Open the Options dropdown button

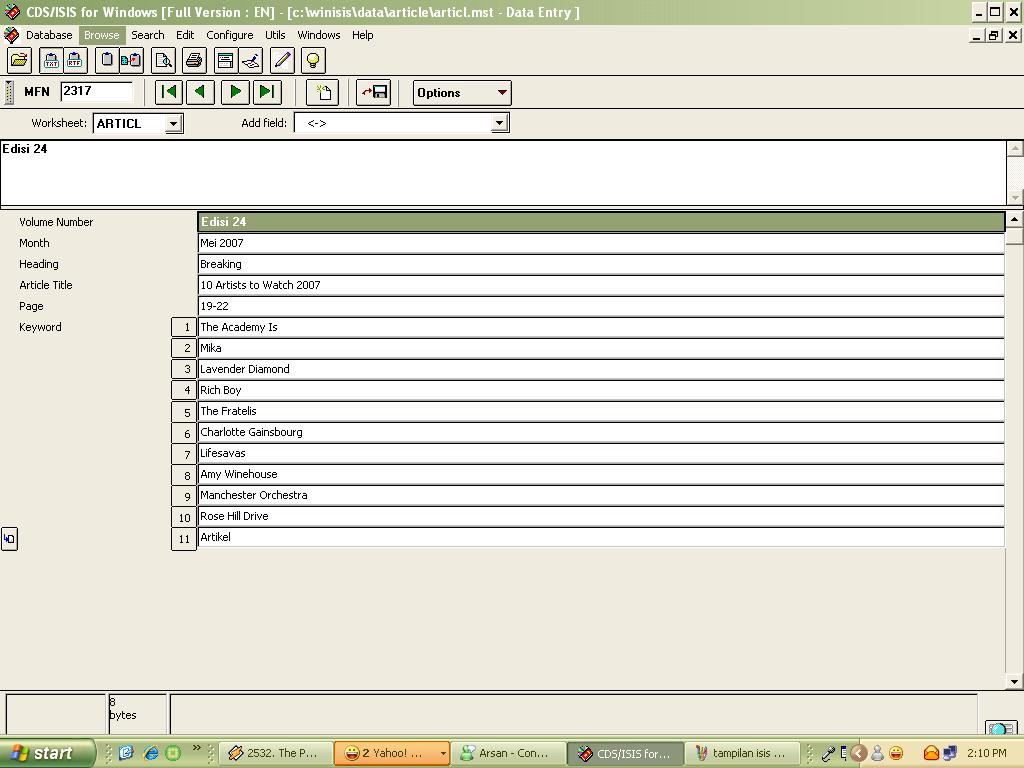[x=462, y=93]
